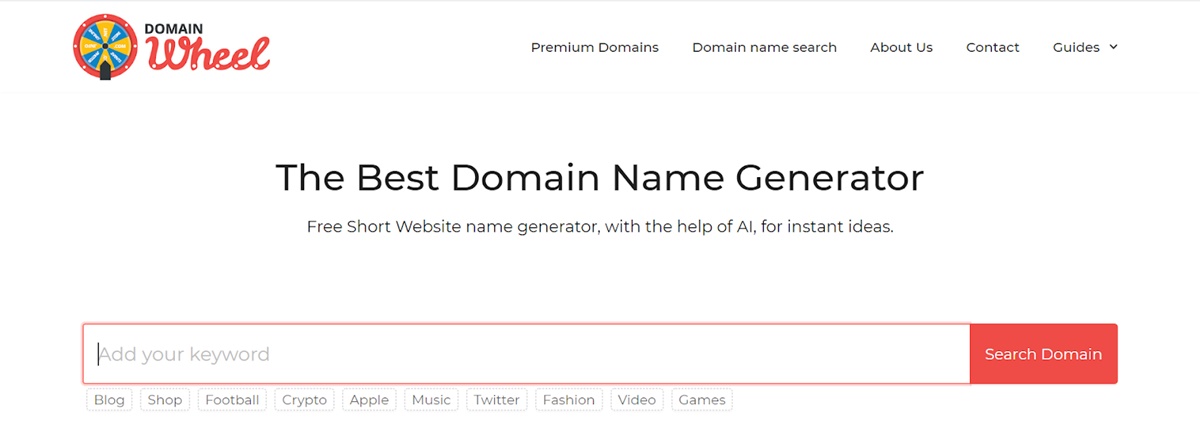The image size is (1200, 446).
Task: Select the Twitter keyword suggestion
Action: point(496,400)
